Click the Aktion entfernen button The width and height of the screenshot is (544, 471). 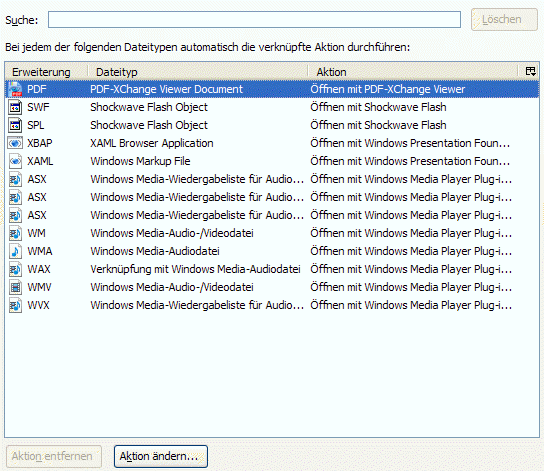tap(54, 456)
